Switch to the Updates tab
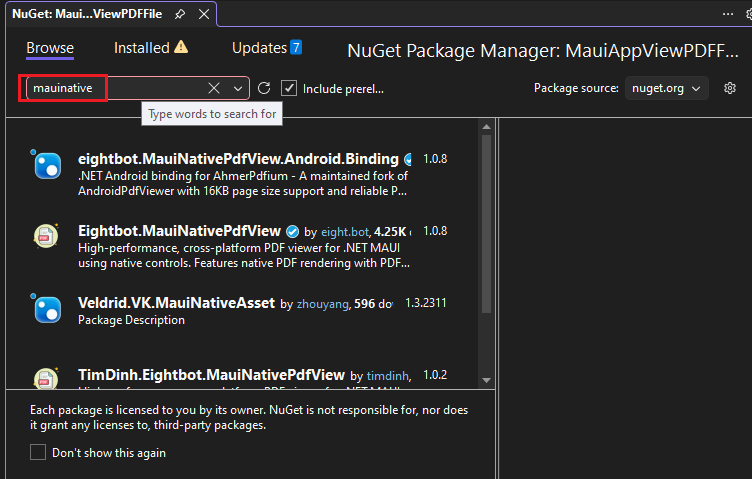This screenshot has width=752, height=479. click(x=259, y=48)
